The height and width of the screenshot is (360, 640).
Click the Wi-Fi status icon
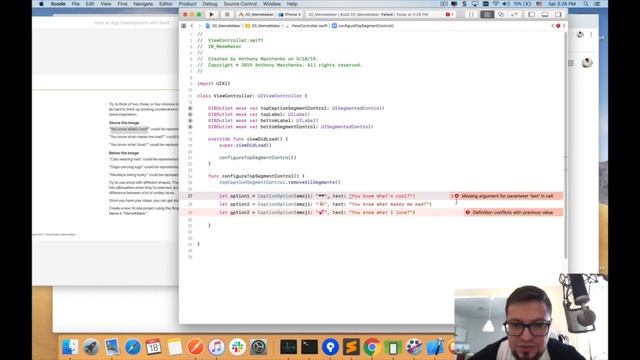pos(496,4)
